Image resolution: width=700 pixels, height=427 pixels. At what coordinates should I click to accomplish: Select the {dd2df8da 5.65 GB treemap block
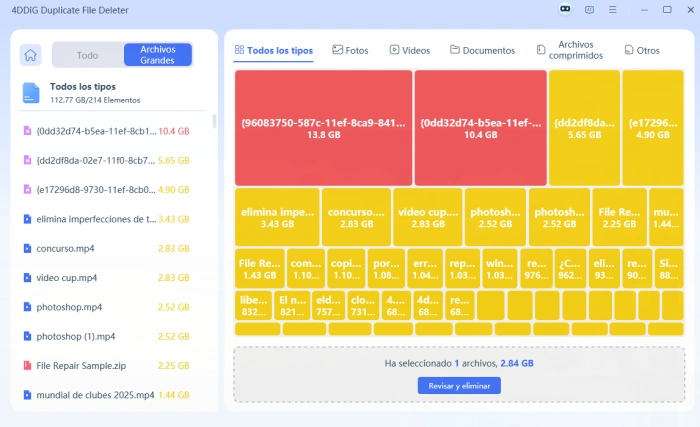[x=584, y=128]
